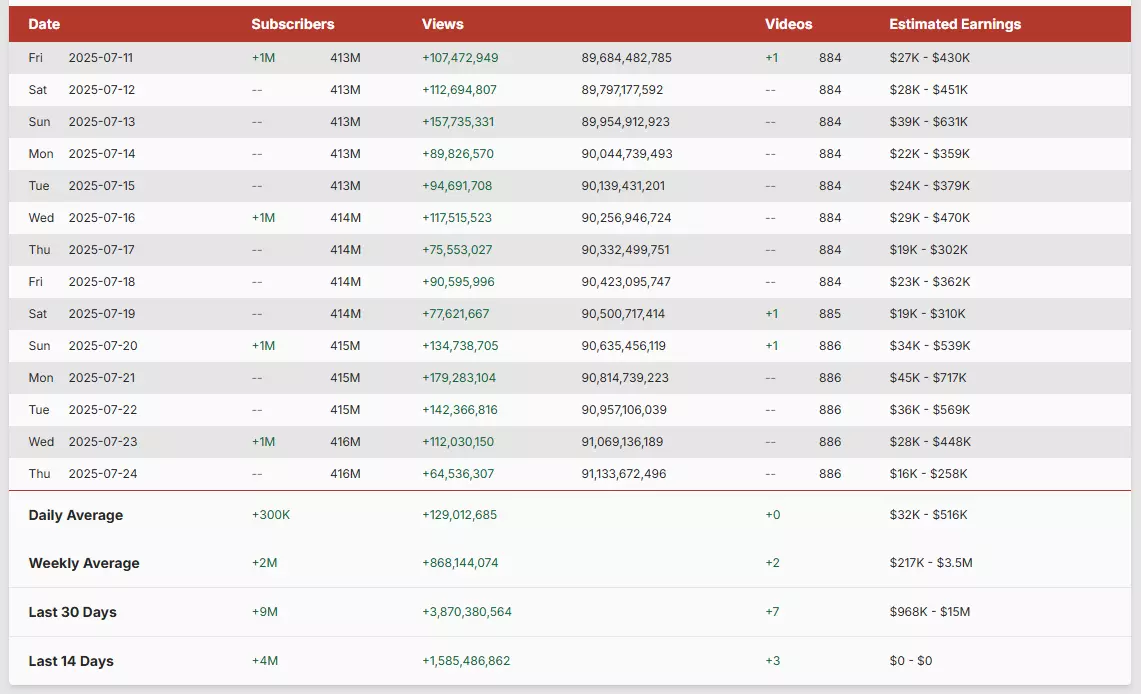This screenshot has width=1141, height=694.
Task: Click total views 91,133,672,496
Action: 624,474
